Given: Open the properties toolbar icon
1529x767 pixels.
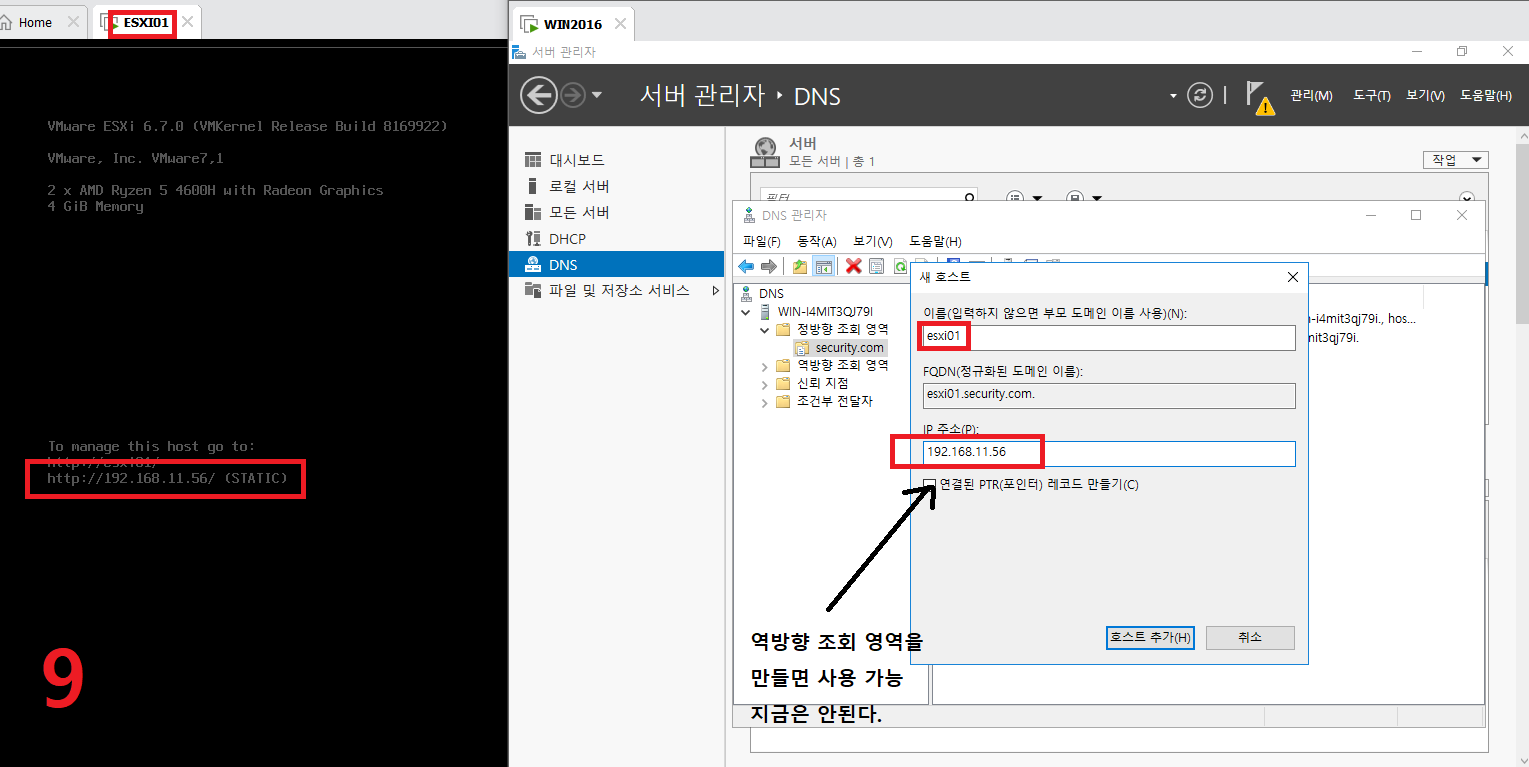Looking at the screenshot, I should click(x=877, y=266).
